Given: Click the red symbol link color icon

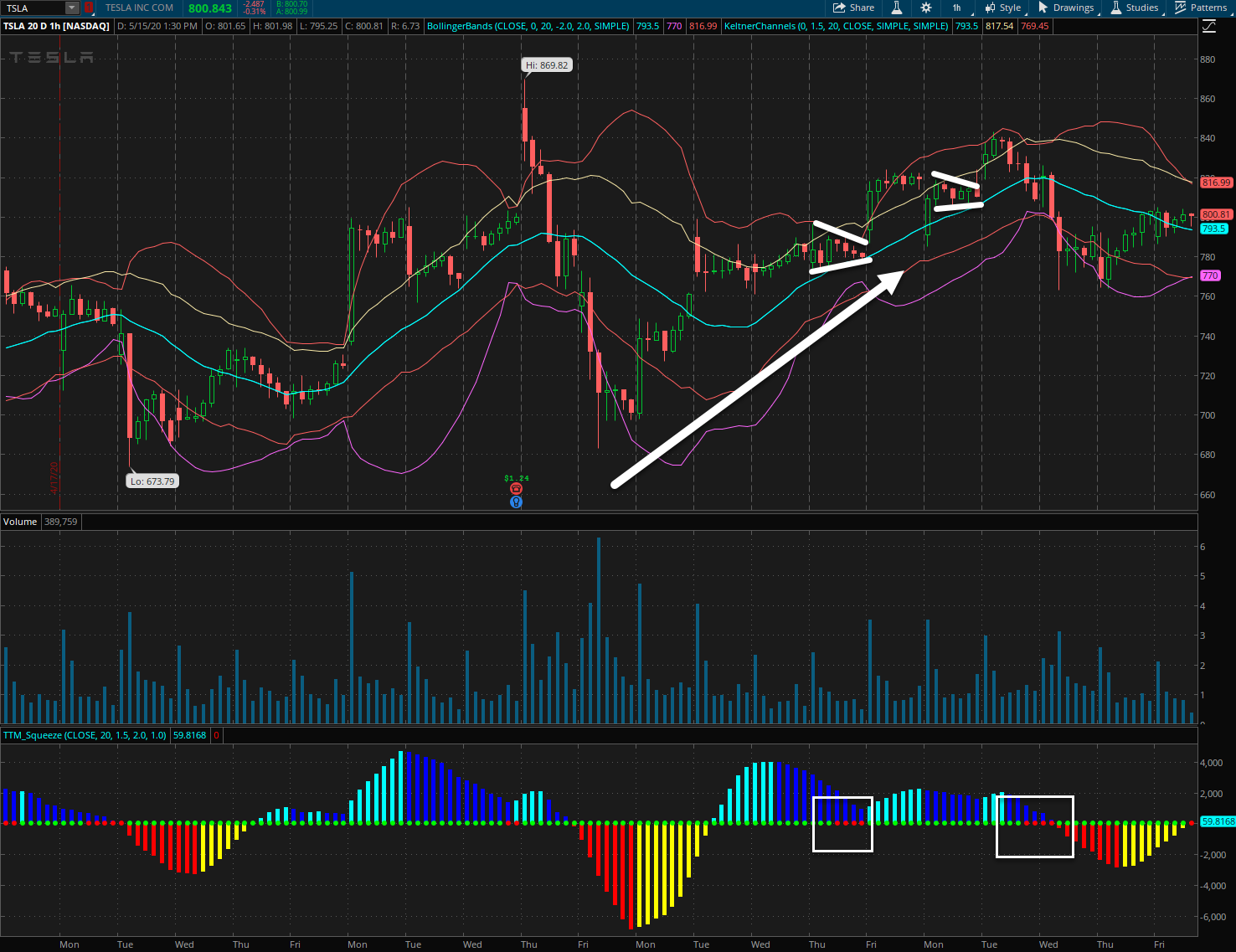Looking at the screenshot, I should tap(89, 8).
